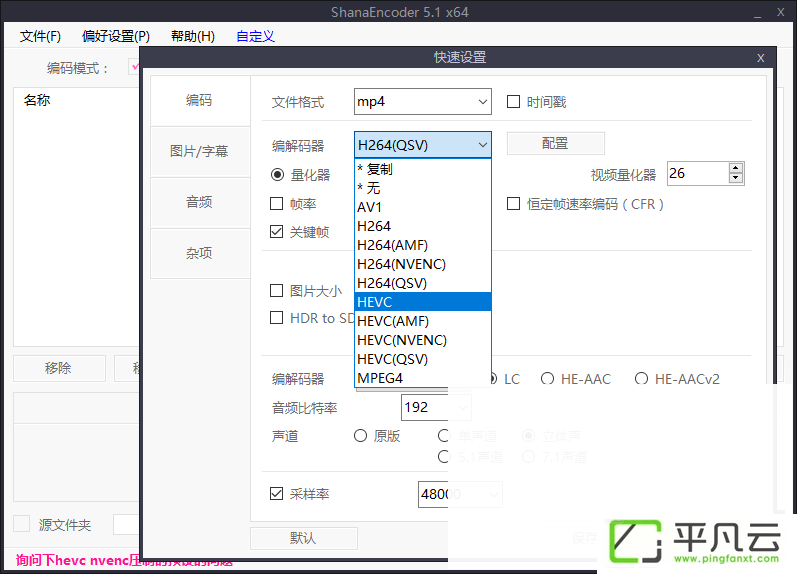Choose AV1 from codec list
This screenshot has height=574, width=797.
click(x=422, y=207)
